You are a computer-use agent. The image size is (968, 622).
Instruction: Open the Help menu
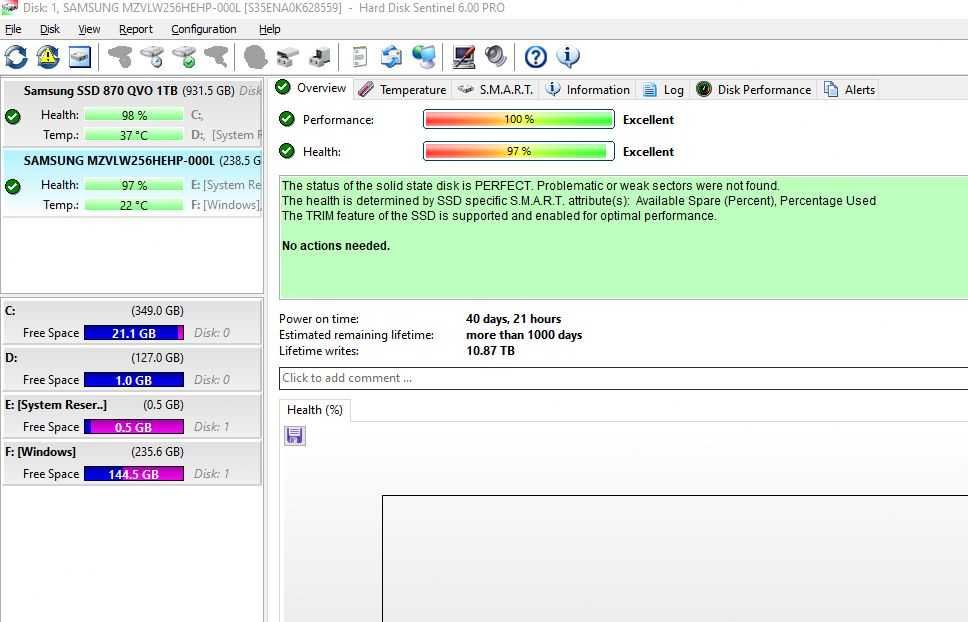pyautogui.click(x=269, y=29)
